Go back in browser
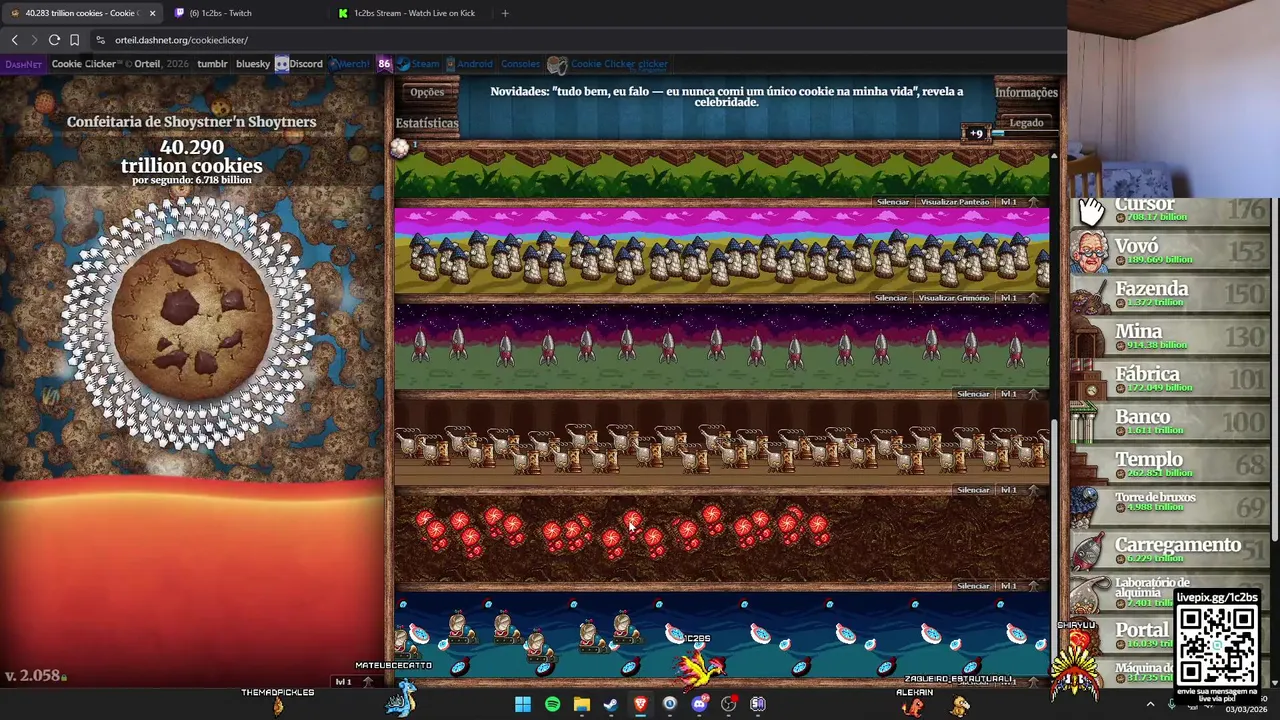Viewport: 1280px width, 720px height. tap(14, 40)
